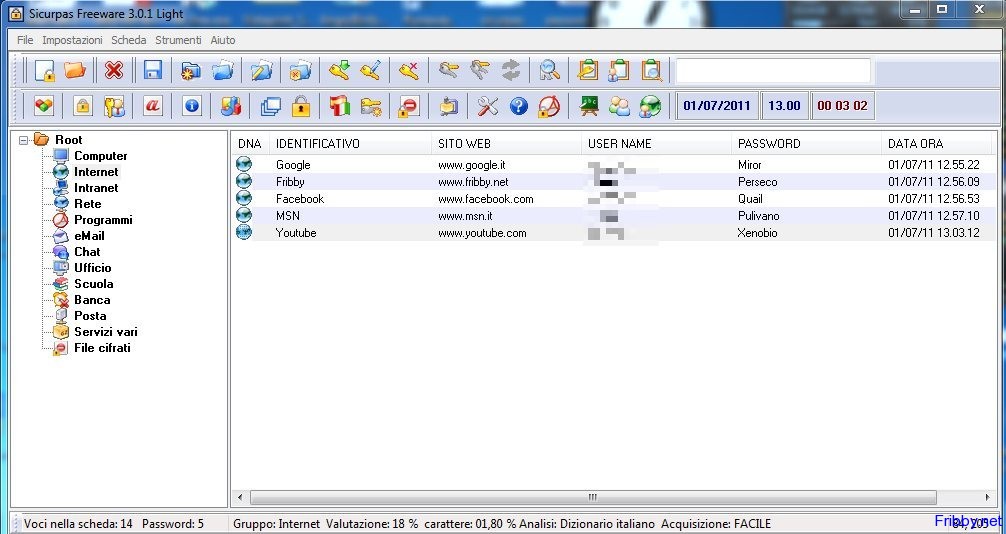Image resolution: width=1006 pixels, height=534 pixels.
Task: Click the horizontal scrollbar thumb
Action: 593,497
